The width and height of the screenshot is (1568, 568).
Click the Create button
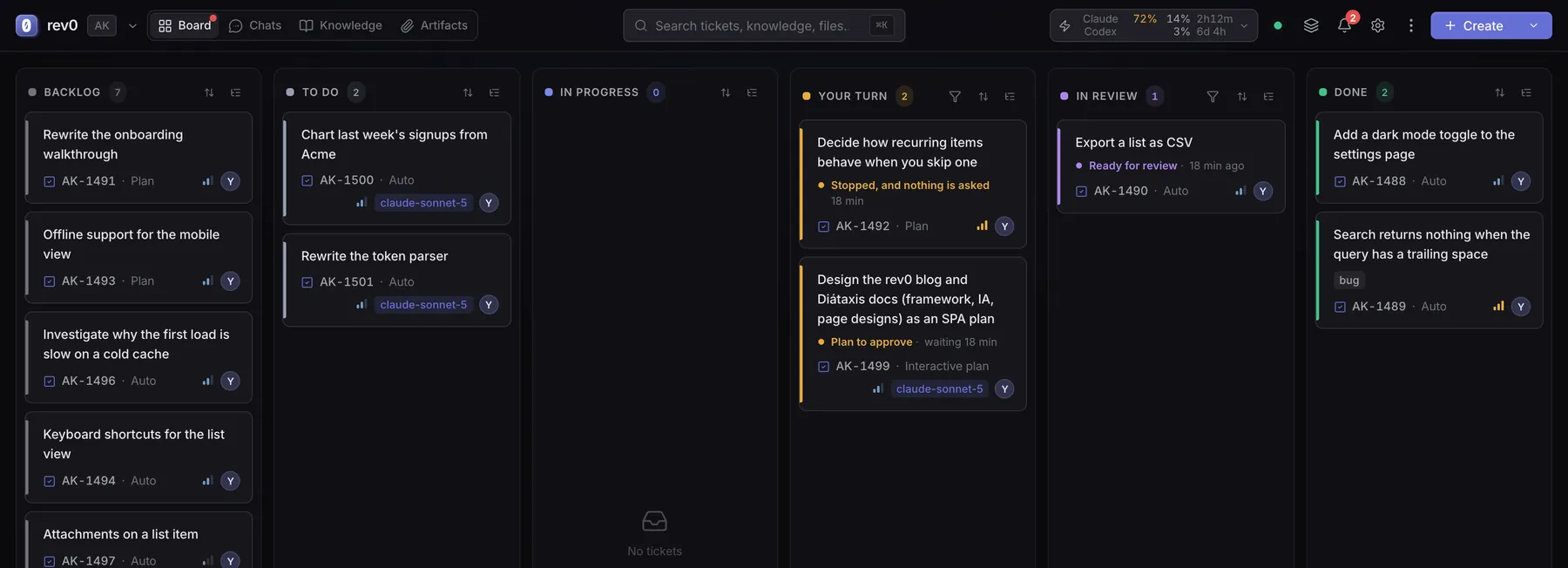(1474, 25)
